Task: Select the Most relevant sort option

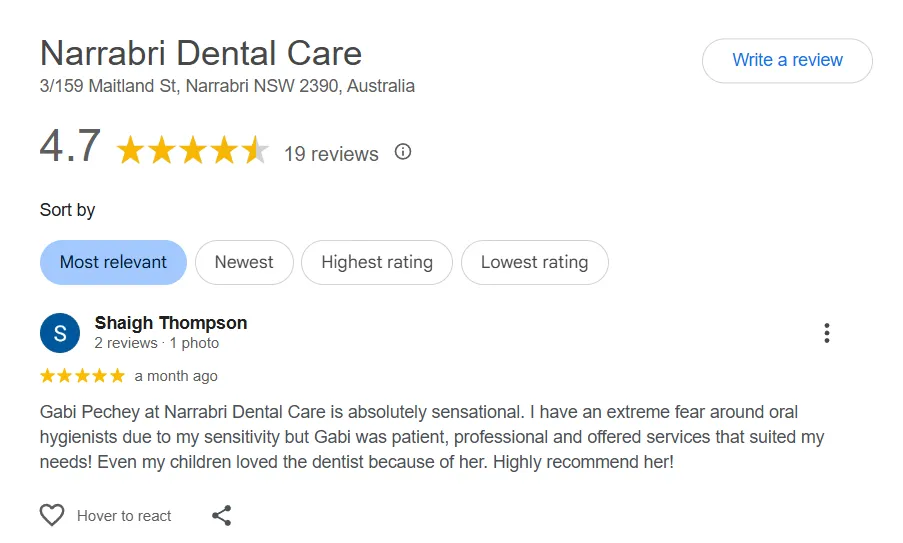Action: click(113, 262)
